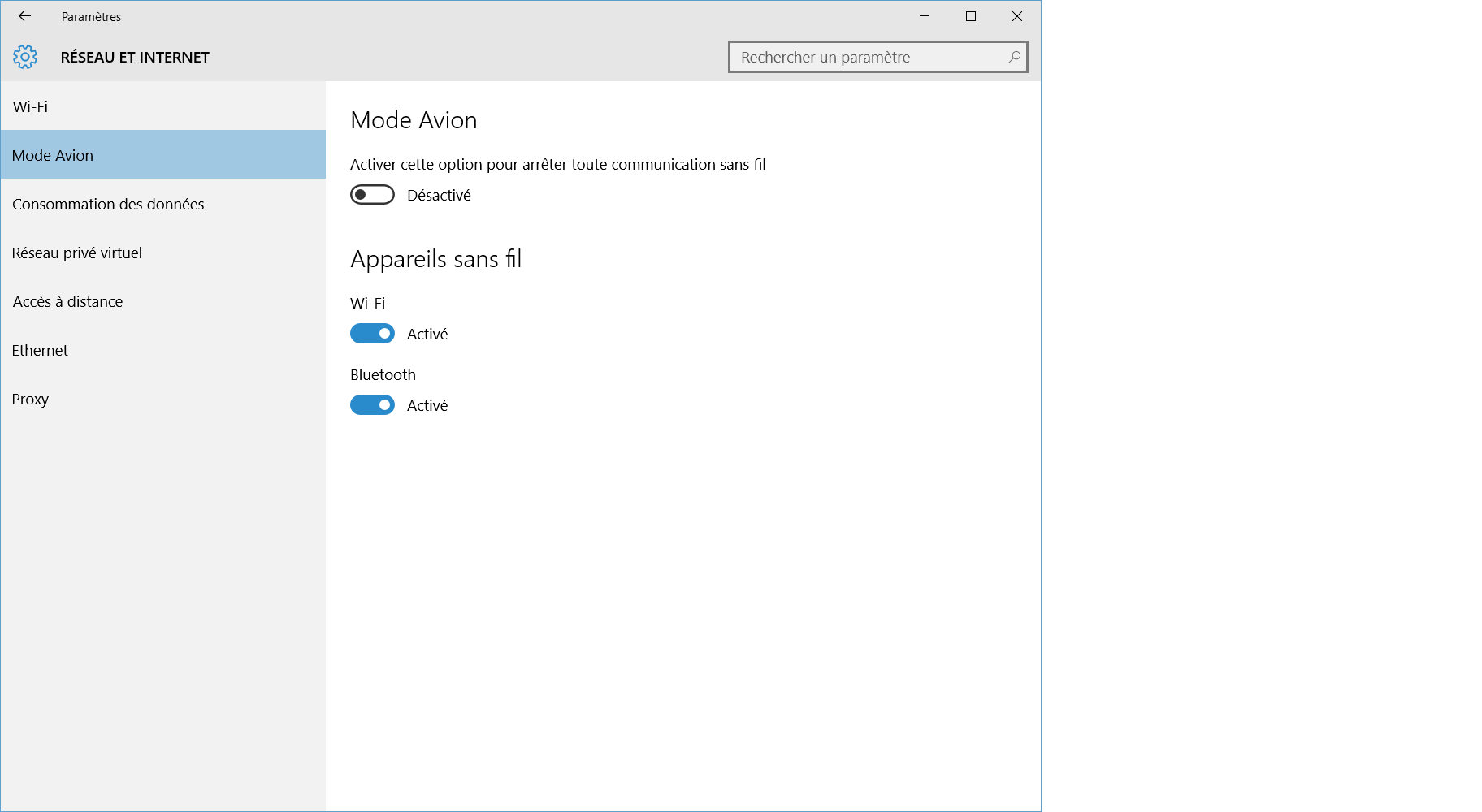The height and width of the screenshot is (812, 1482).
Task: Disable the Wi-Fi toggle
Action: pos(372,334)
